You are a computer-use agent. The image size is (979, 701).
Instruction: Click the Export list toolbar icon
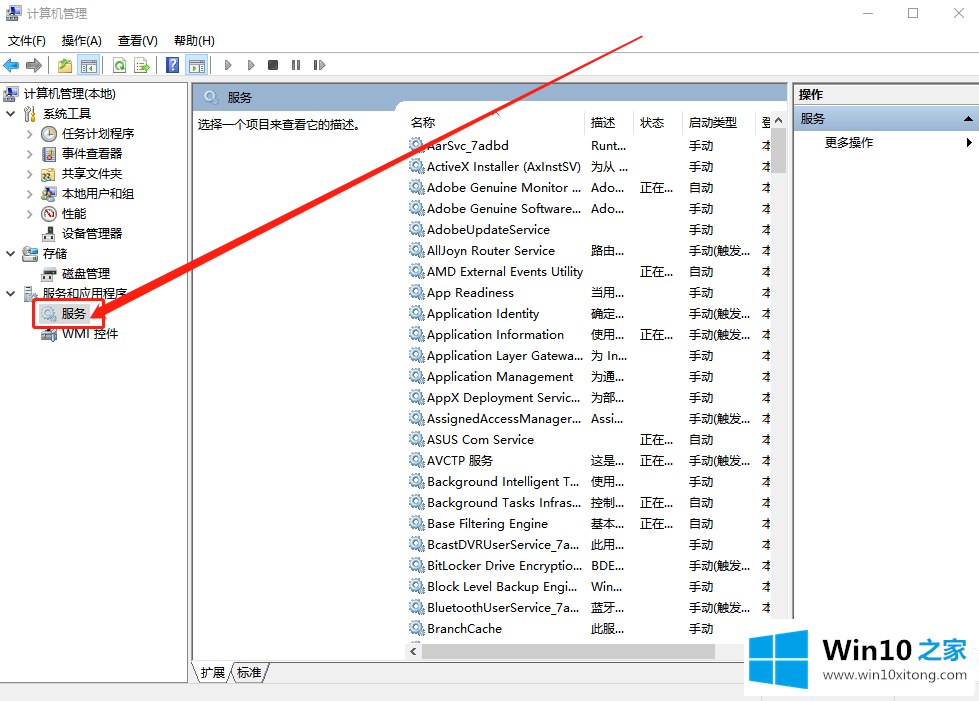tap(142, 65)
